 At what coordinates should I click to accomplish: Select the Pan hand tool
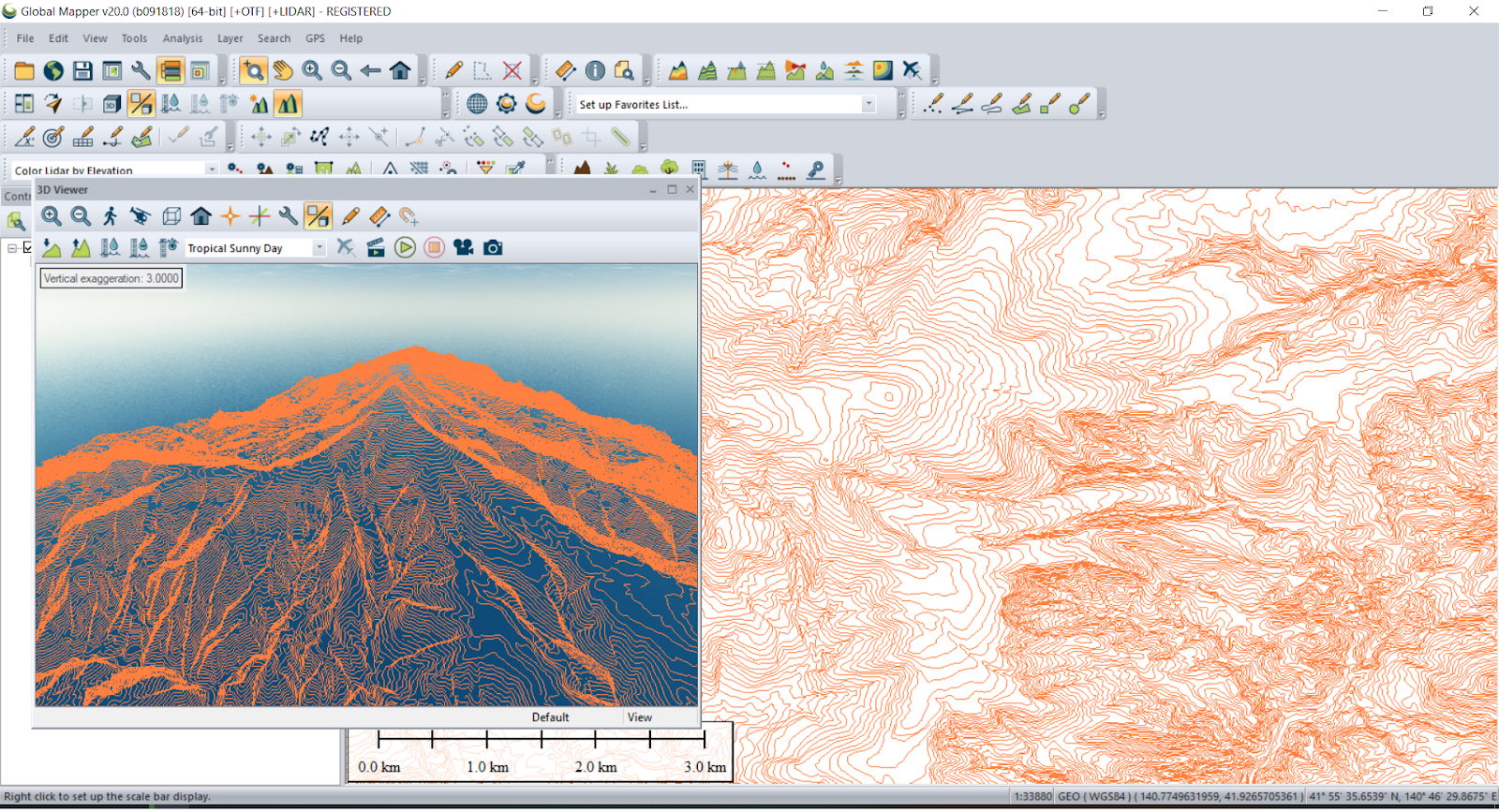click(x=282, y=70)
